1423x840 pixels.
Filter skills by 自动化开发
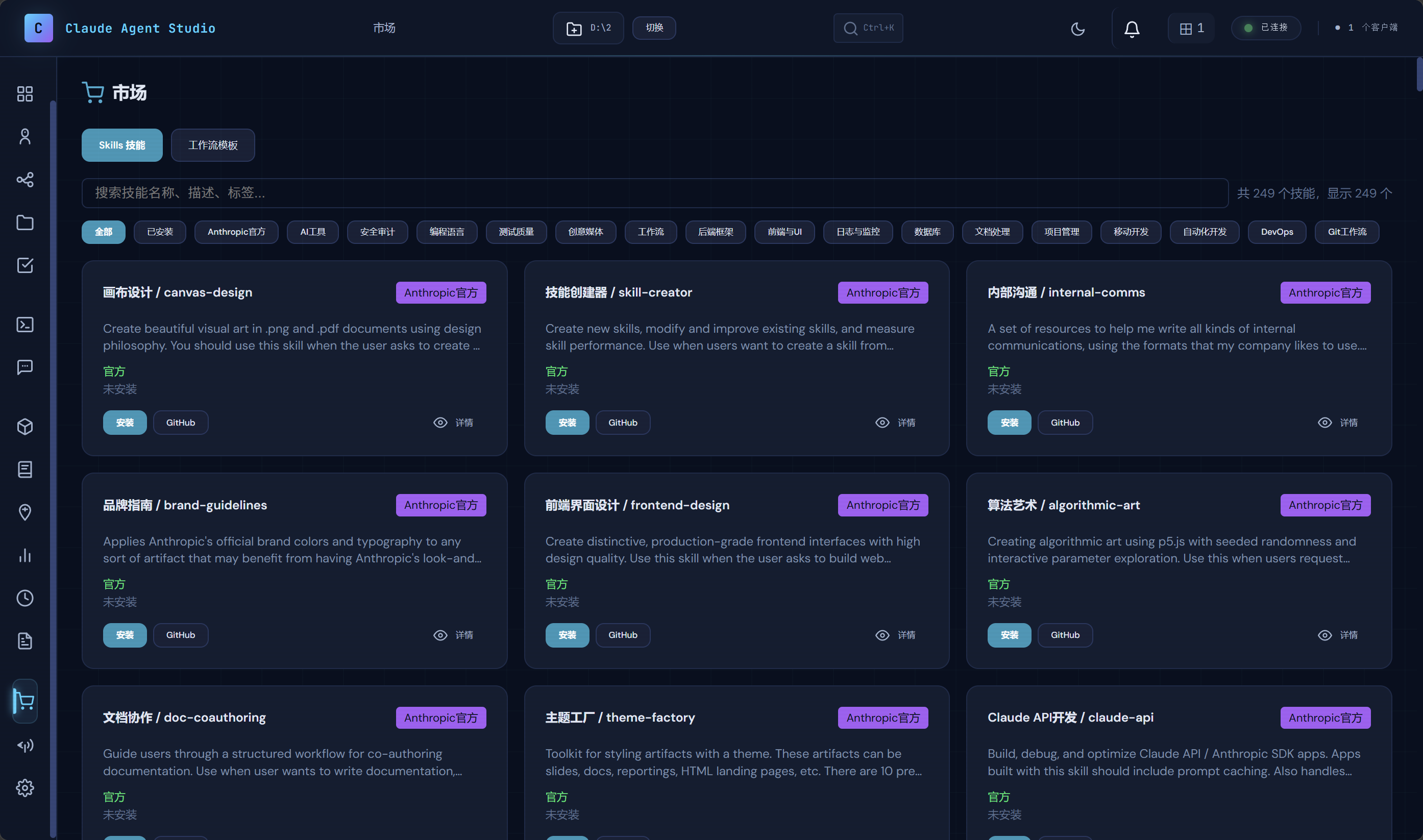pyautogui.click(x=1205, y=232)
